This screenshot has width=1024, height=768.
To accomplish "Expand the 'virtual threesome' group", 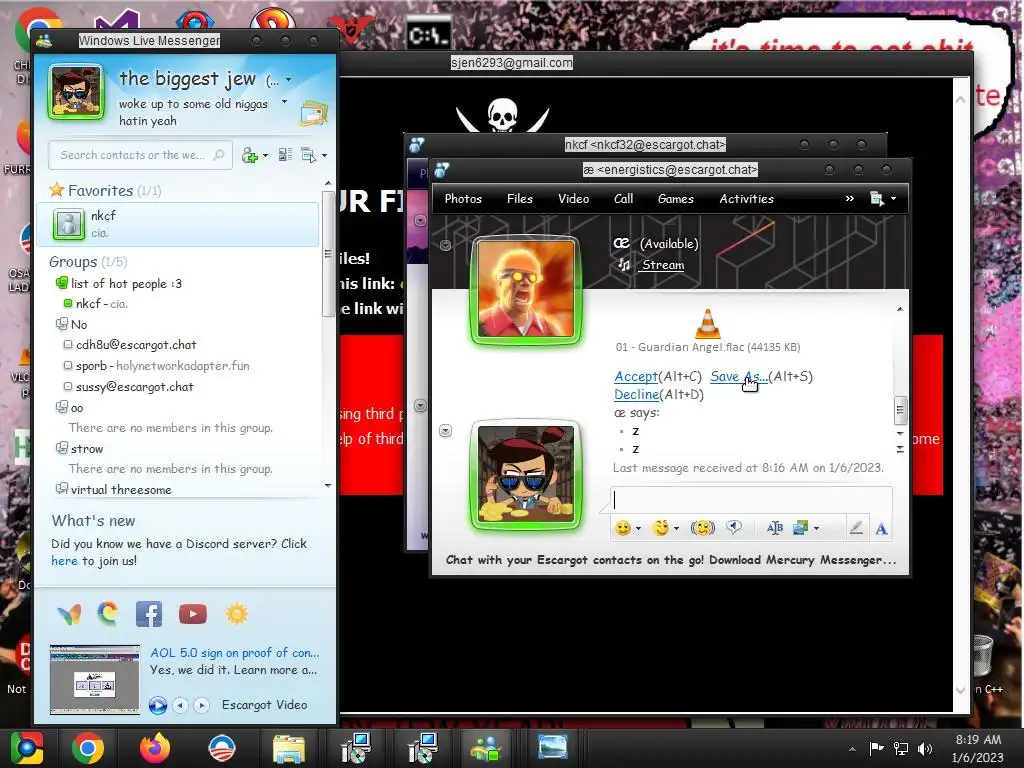I will click(61, 488).
